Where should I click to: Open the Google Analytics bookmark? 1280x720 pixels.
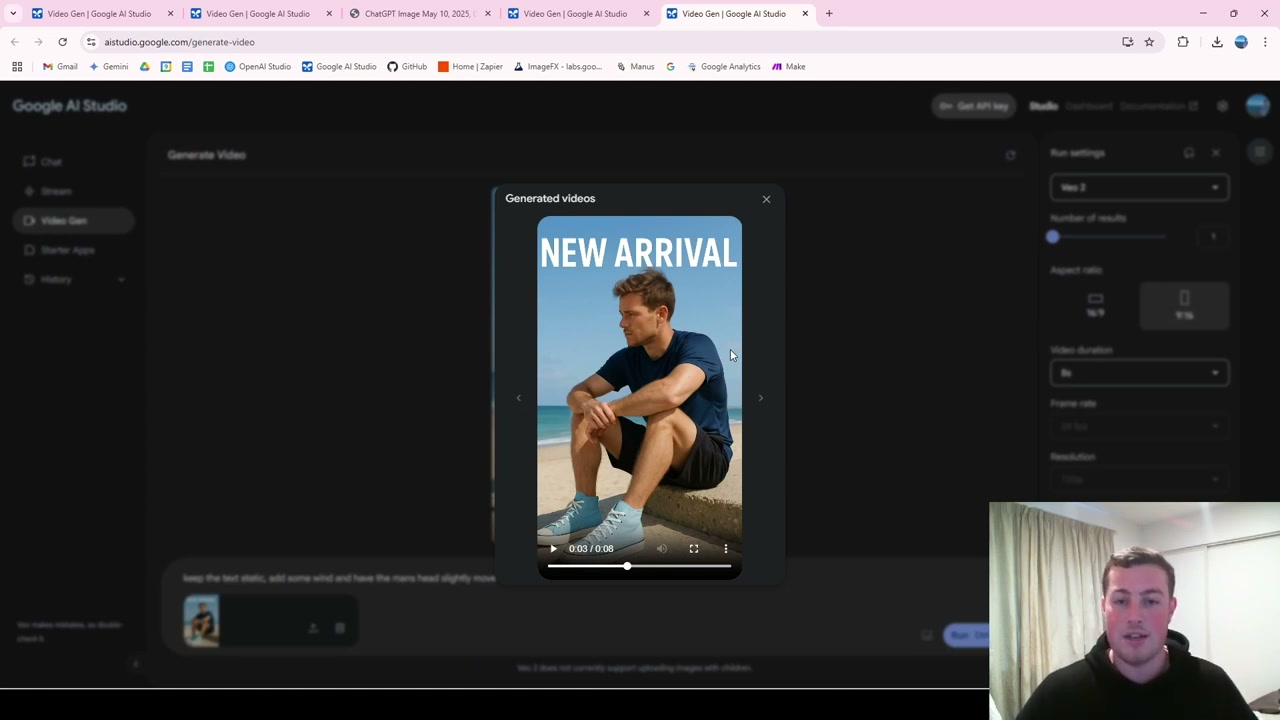coord(724,67)
